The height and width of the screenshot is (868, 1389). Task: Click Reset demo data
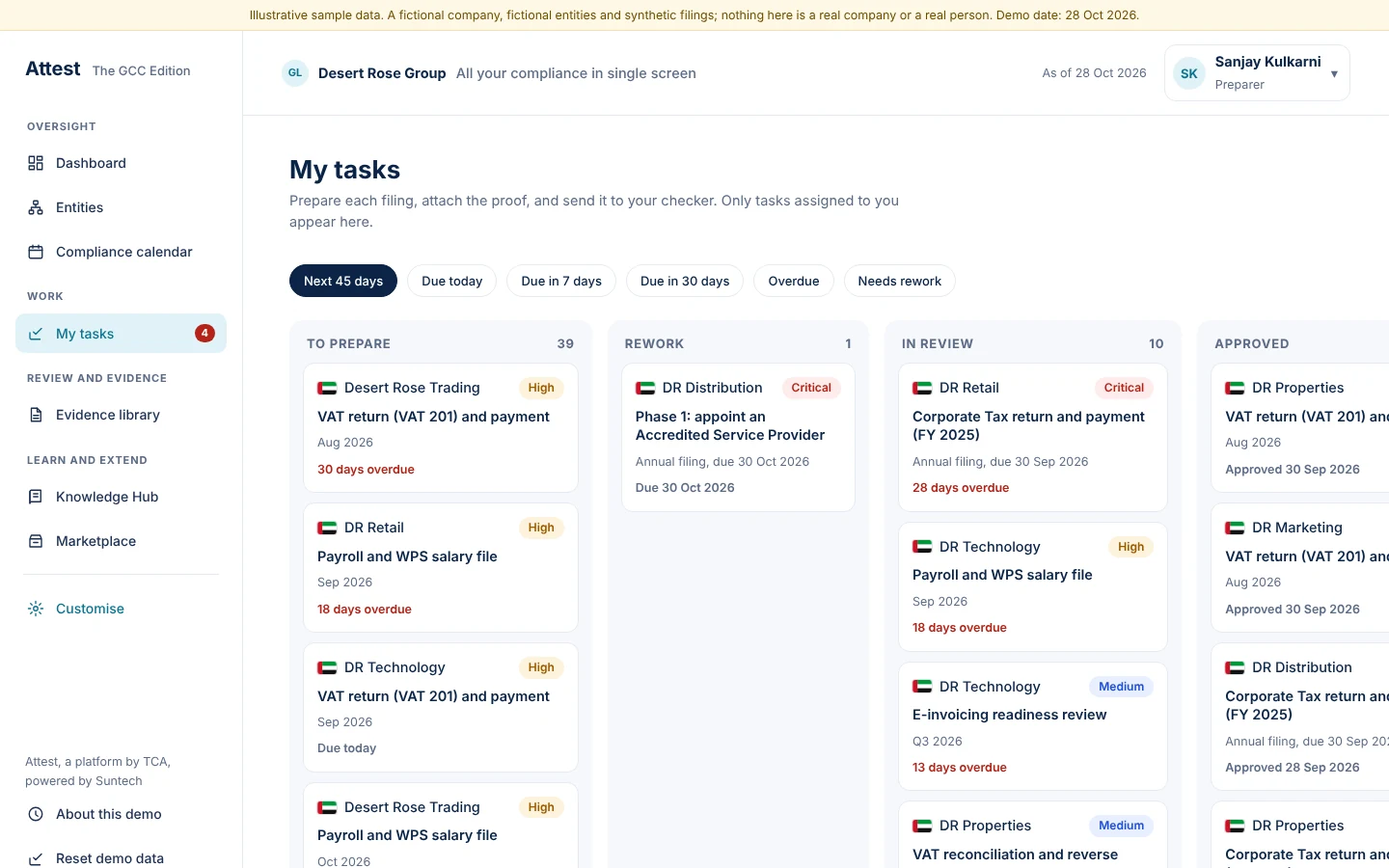121,857
